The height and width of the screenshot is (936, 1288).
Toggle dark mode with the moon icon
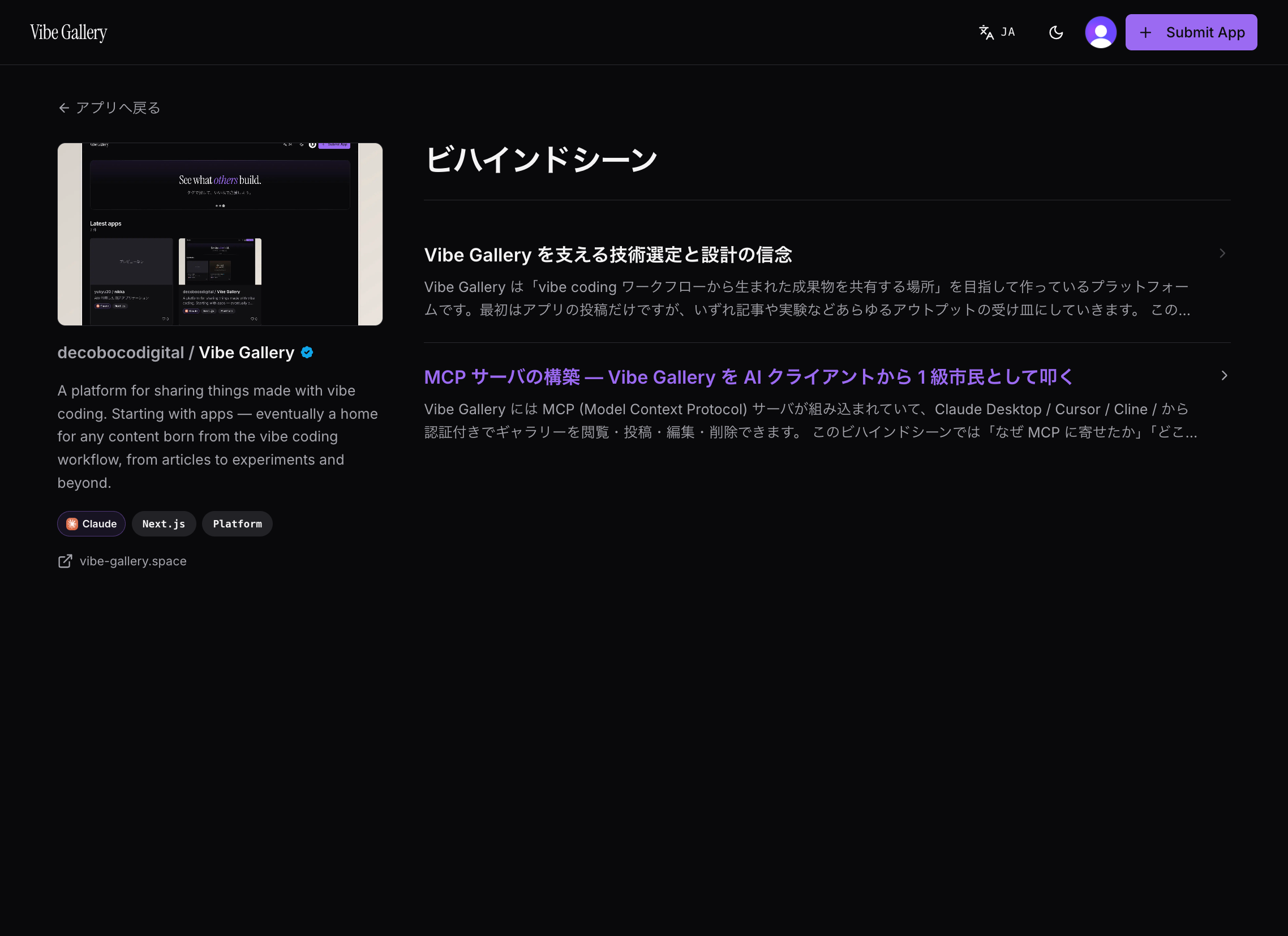[1056, 32]
